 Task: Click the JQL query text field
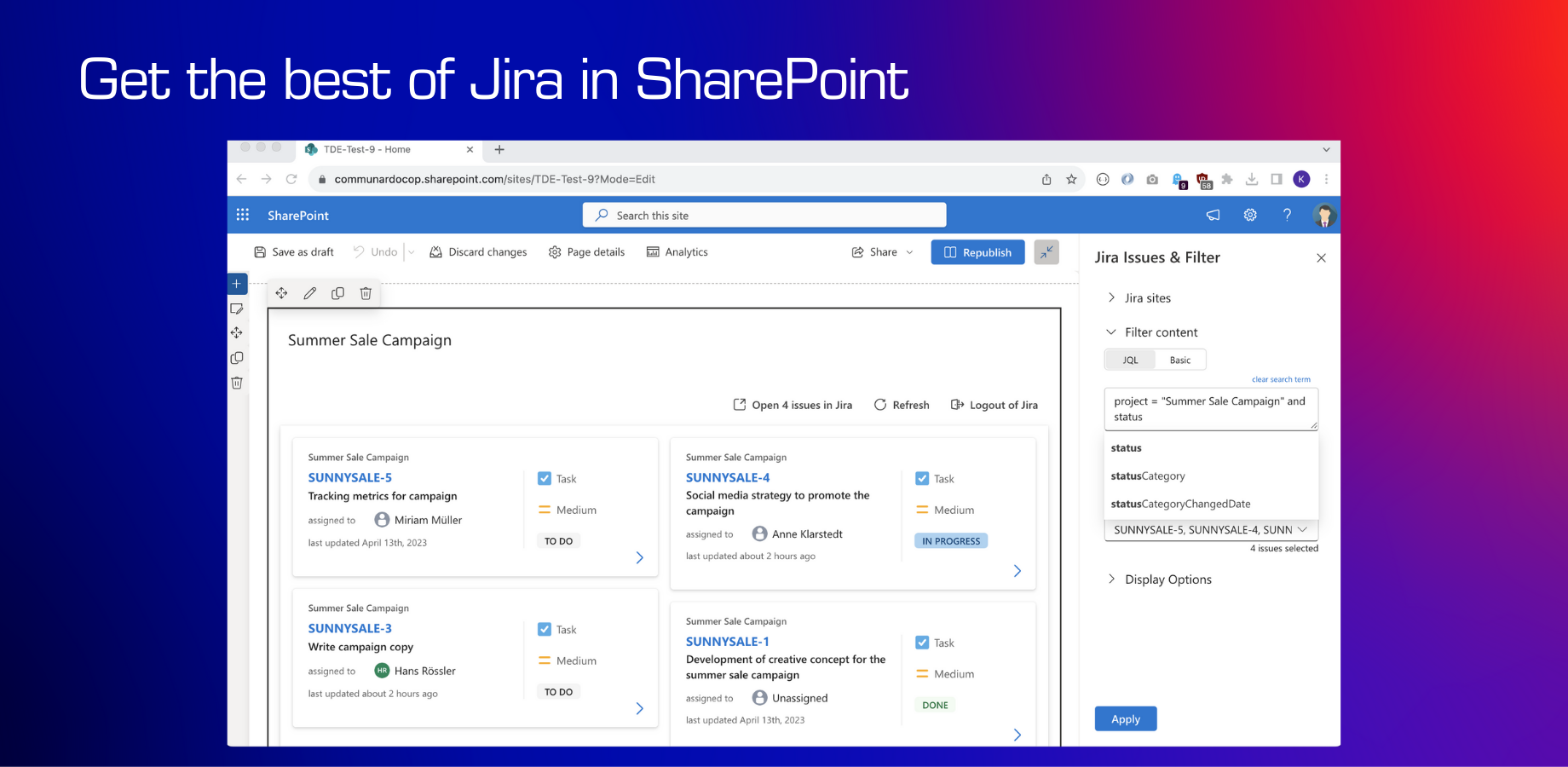coord(1211,409)
